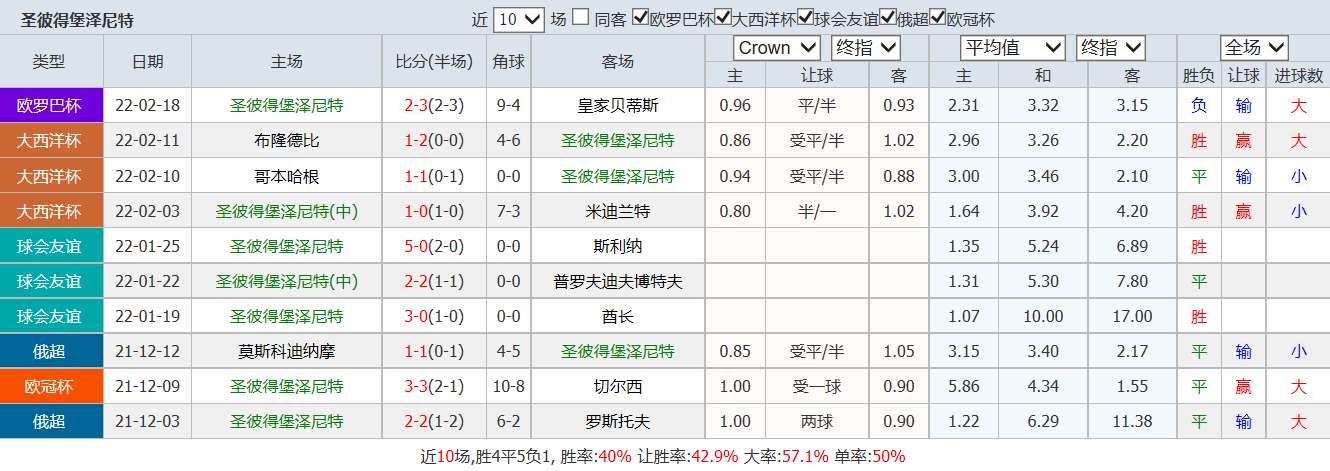
Task: Click handicap 半/一 in 米迪兰特 row
Action: [x=817, y=211]
